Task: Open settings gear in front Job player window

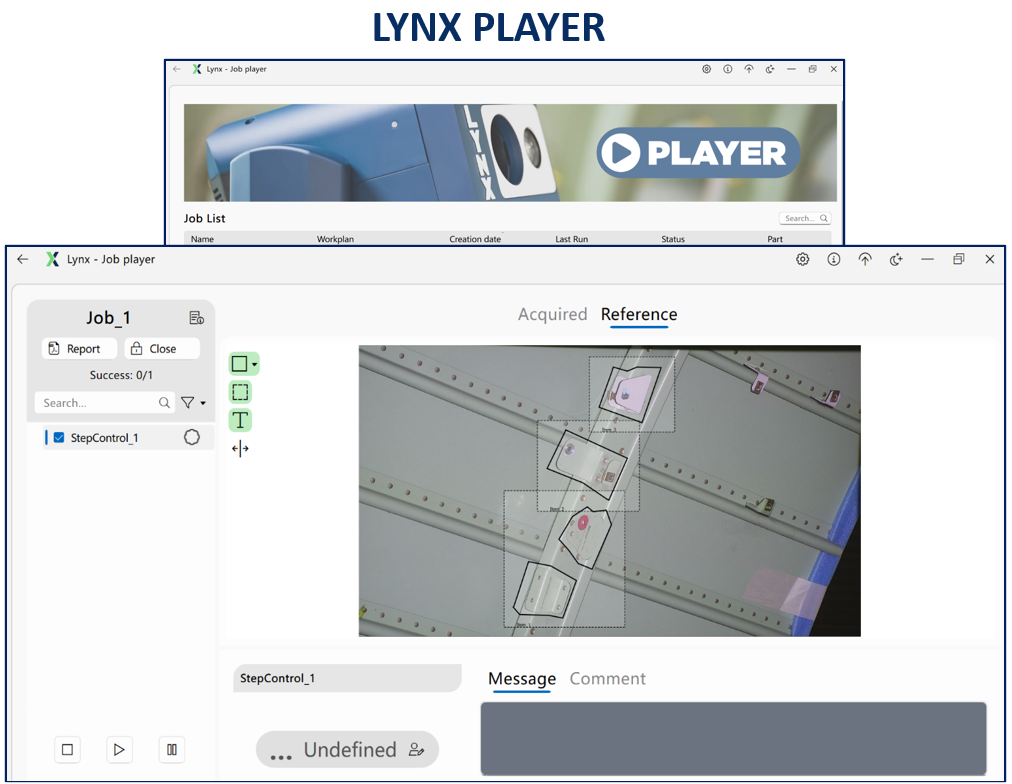Action: pos(802,259)
